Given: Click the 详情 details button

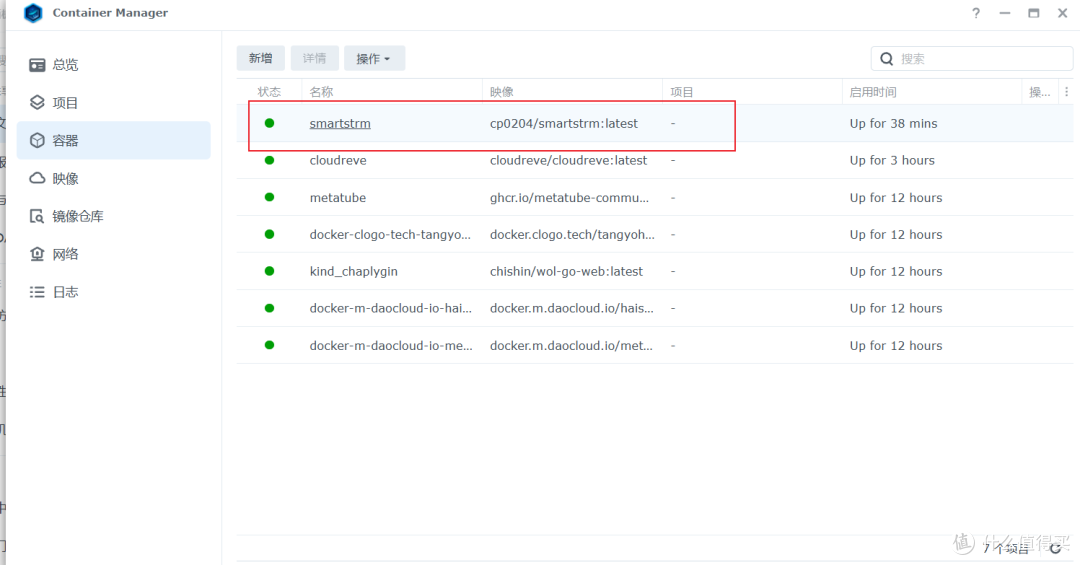Looking at the screenshot, I should (314, 59).
